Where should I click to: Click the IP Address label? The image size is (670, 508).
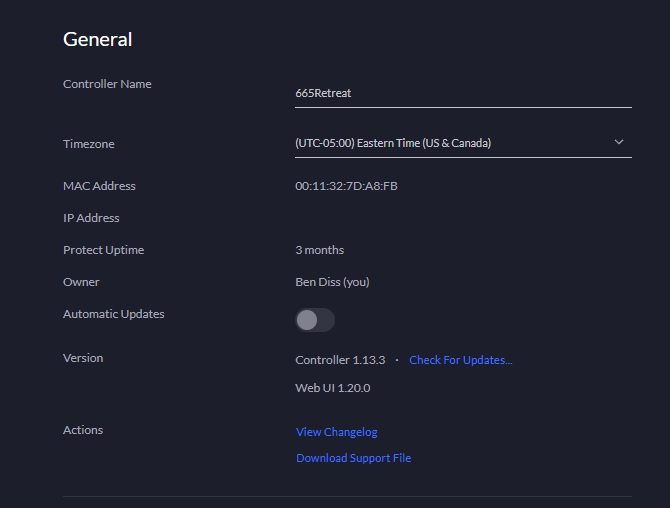pos(91,218)
